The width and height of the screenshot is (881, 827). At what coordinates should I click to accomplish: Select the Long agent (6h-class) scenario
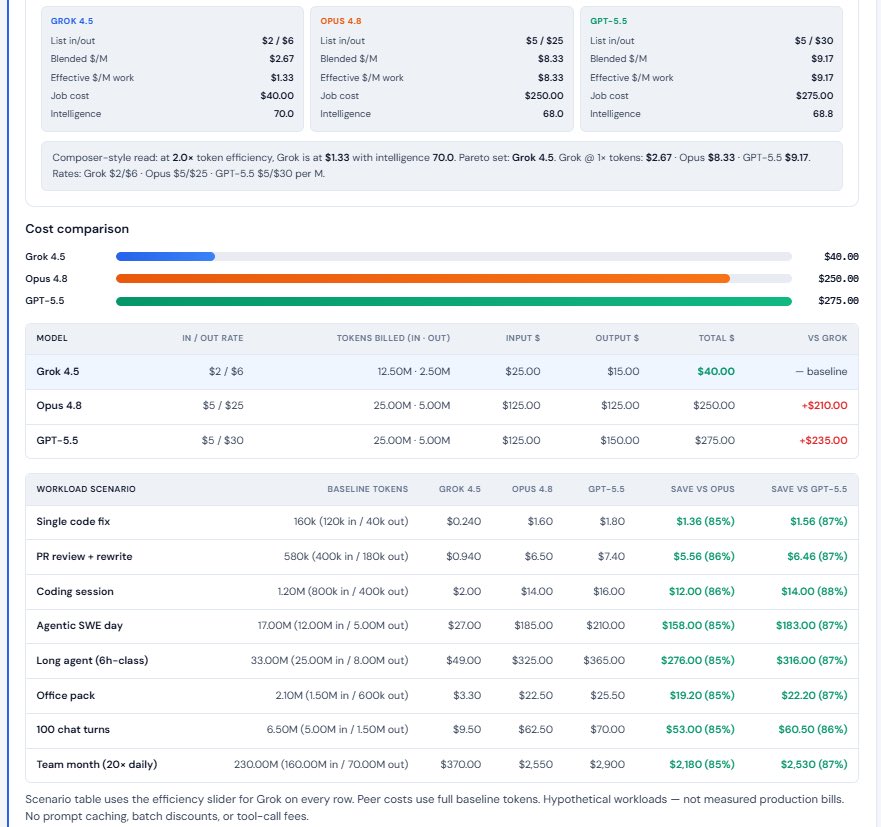click(x=92, y=660)
